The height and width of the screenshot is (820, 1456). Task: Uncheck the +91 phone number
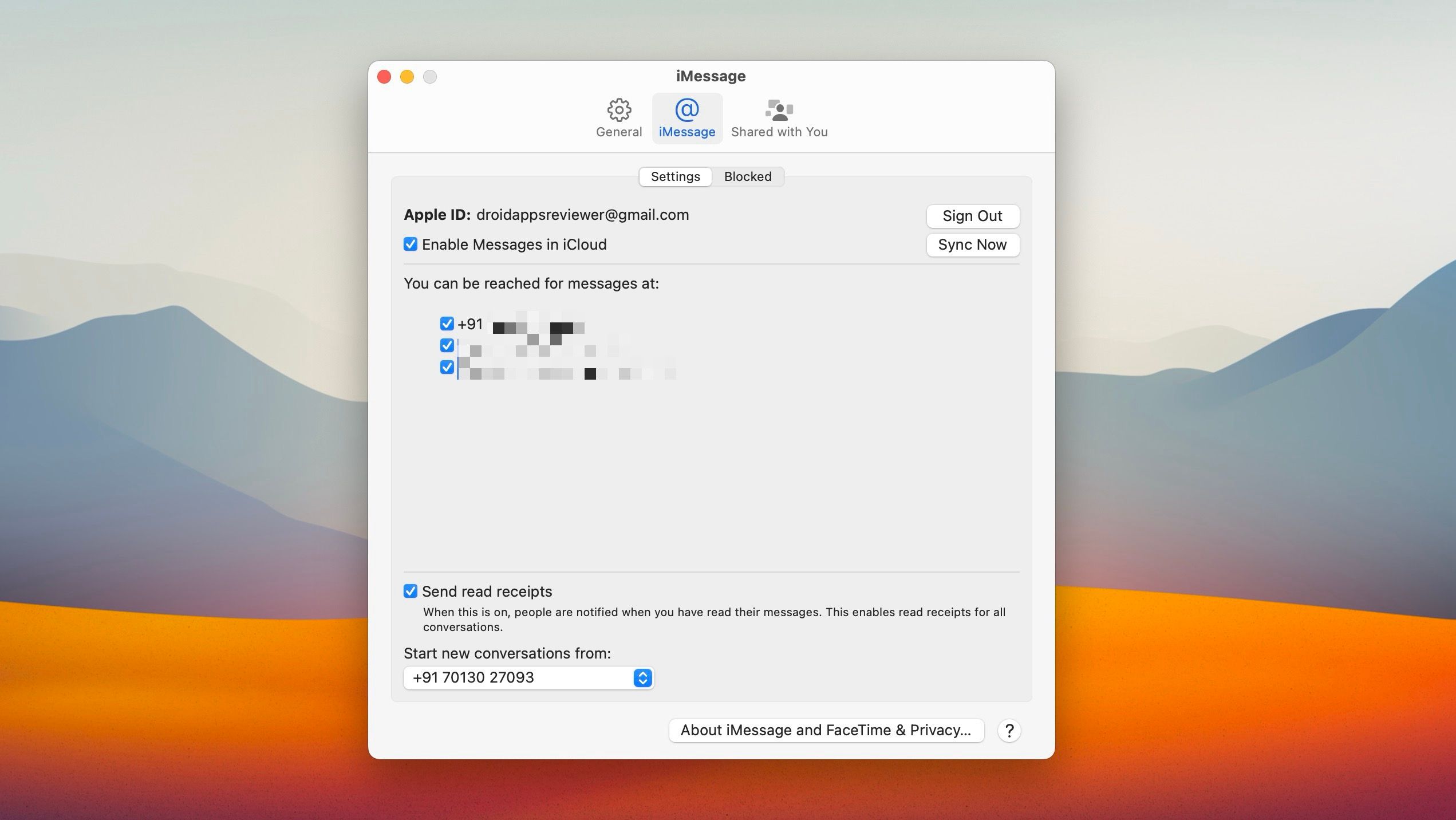[447, 324]
